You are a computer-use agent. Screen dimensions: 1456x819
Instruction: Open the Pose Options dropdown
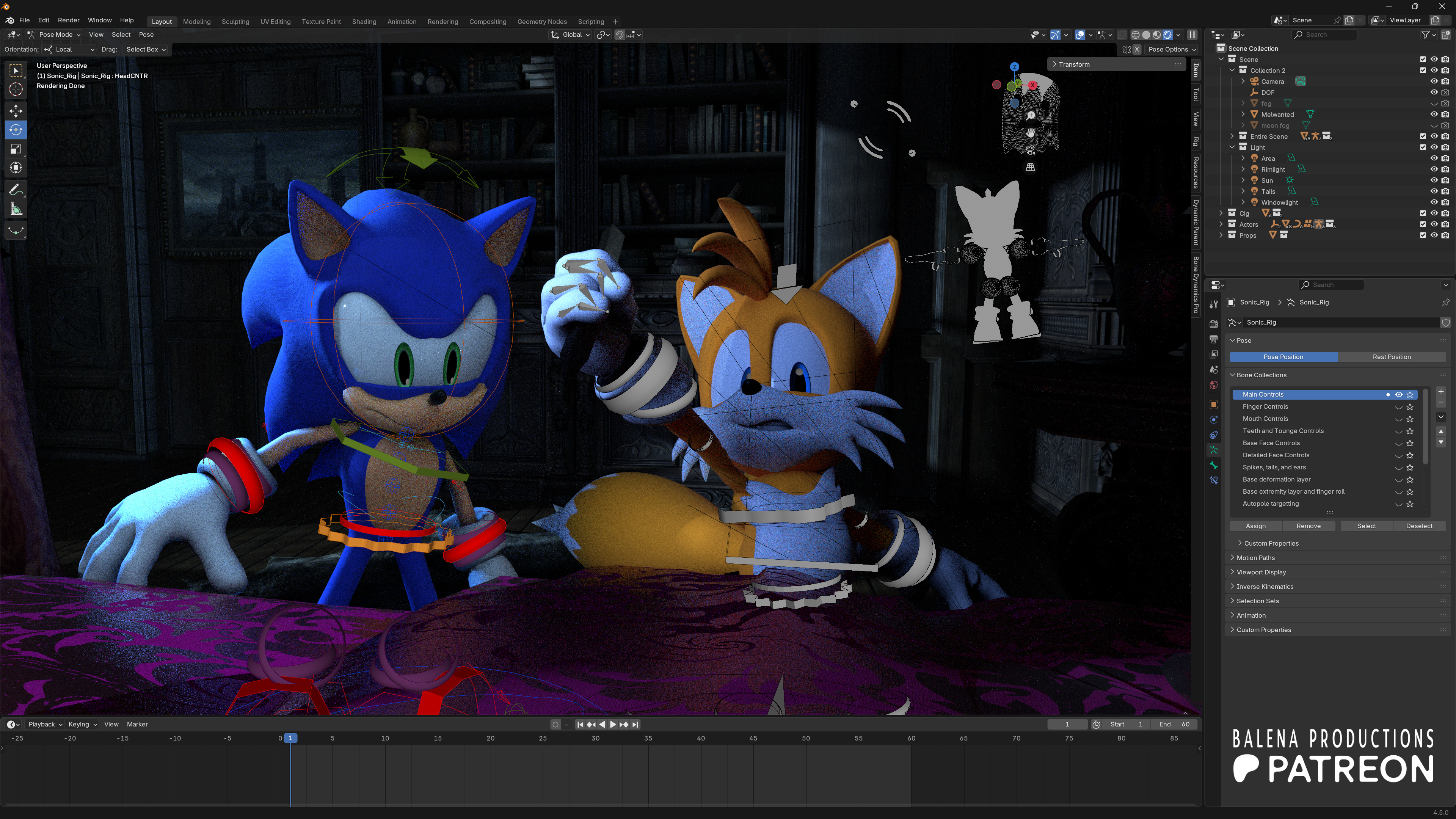[x=1172, y=49]
